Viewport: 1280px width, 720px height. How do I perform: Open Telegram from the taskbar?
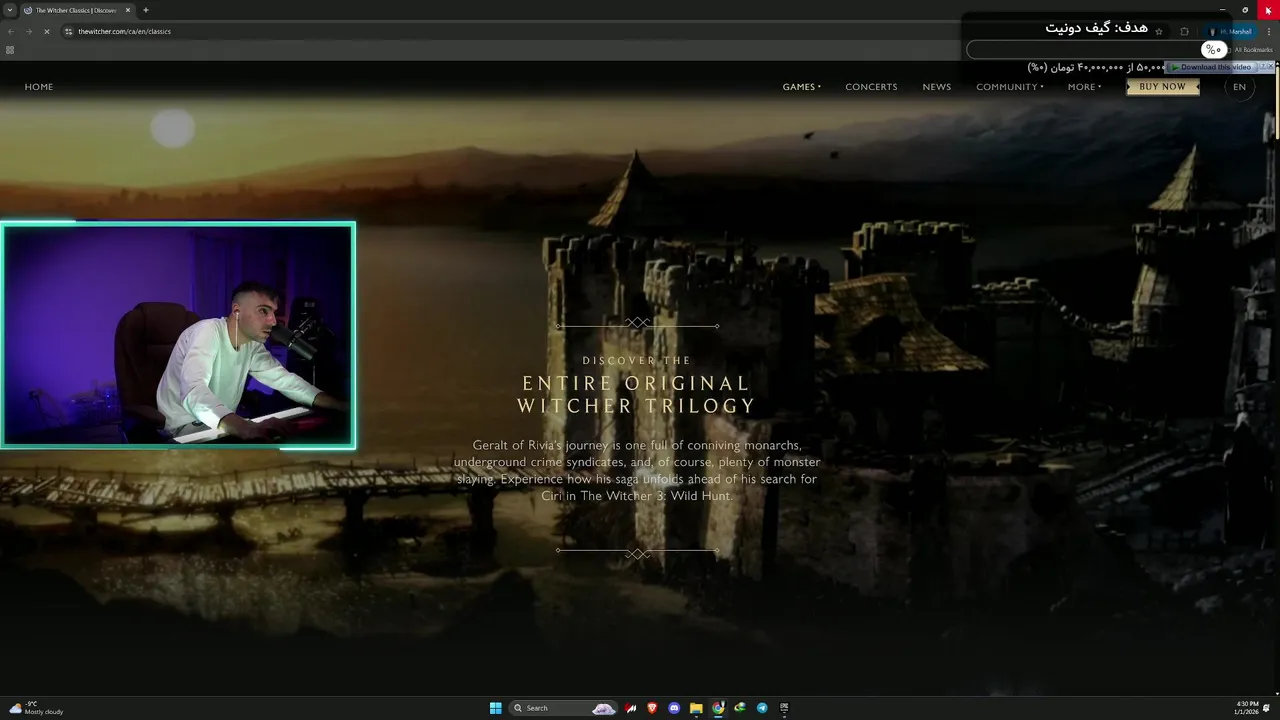[x=762, y=708]
